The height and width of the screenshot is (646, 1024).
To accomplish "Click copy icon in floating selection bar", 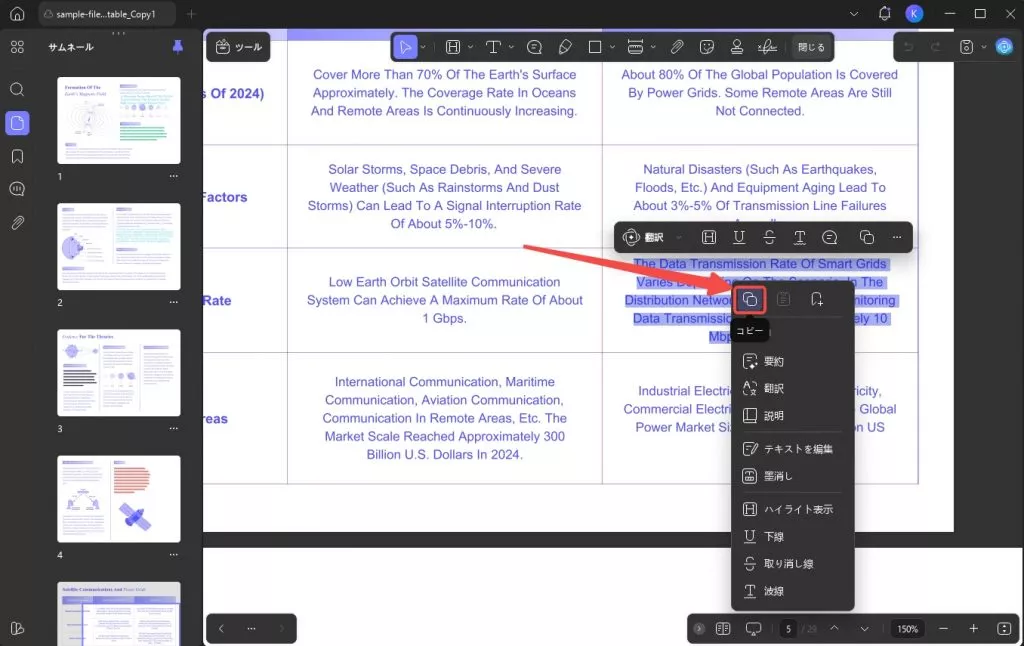I will (867, 238).
